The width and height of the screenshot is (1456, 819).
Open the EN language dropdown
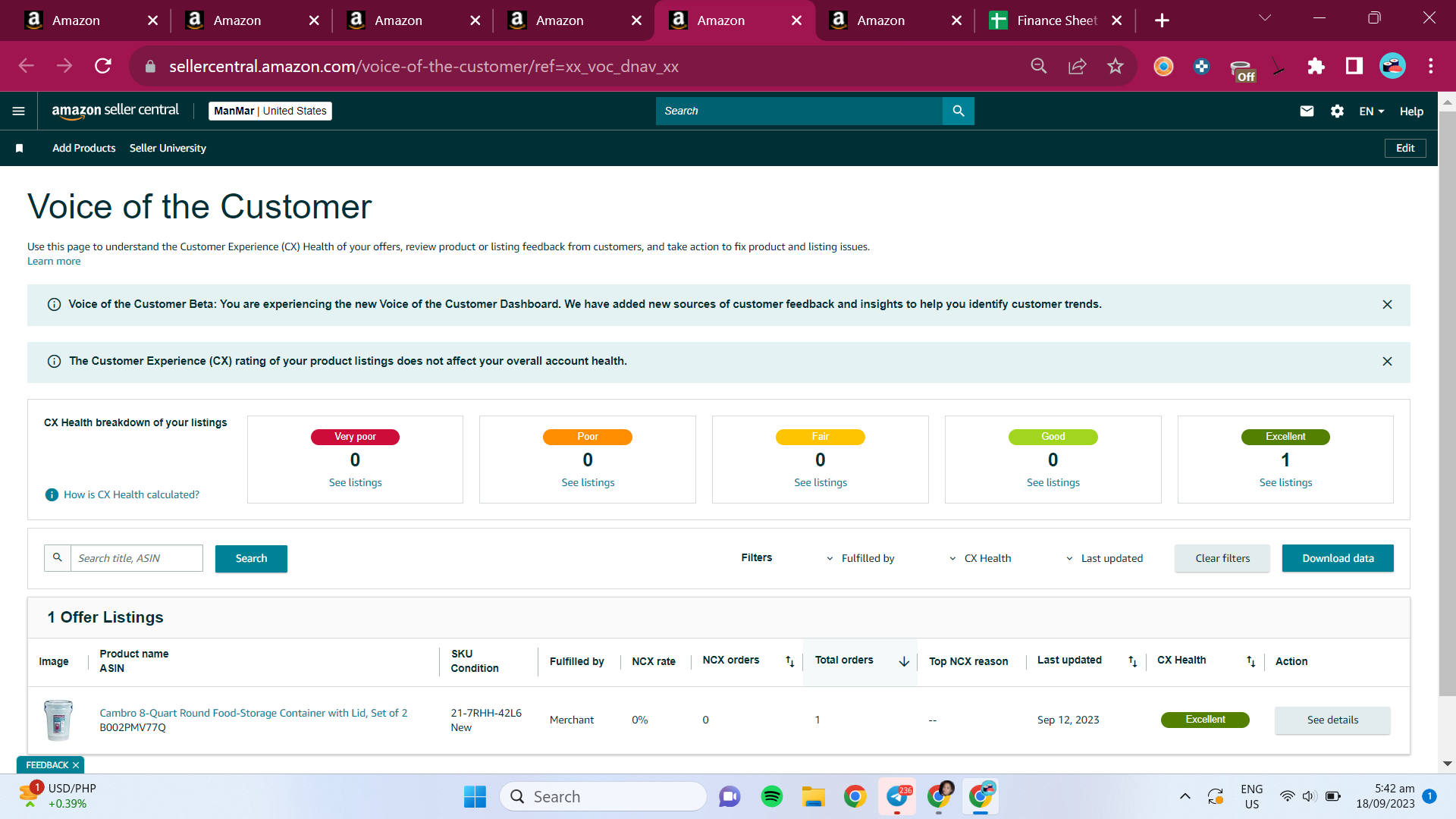(1372, 111)
